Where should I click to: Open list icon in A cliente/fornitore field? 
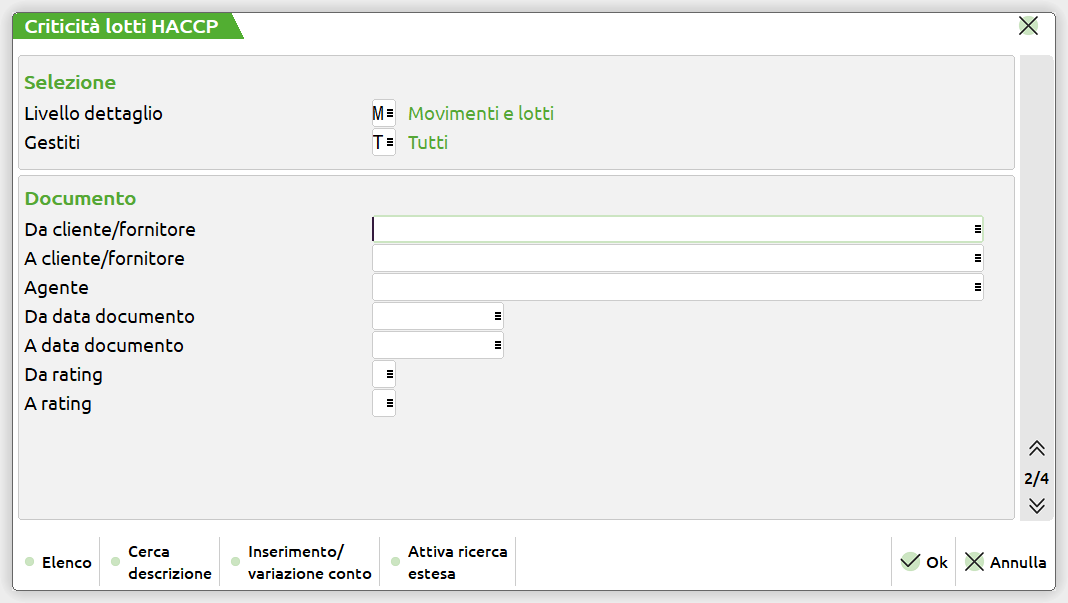pyautogui.click(x=977, y=259)
